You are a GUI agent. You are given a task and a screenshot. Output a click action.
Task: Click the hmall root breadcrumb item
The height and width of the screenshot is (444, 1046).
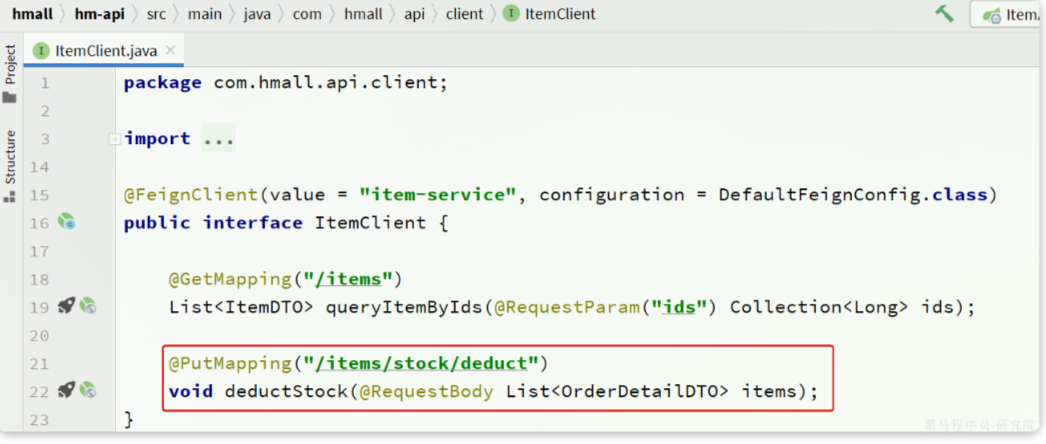pyautogui.click(x=32, y=14)
